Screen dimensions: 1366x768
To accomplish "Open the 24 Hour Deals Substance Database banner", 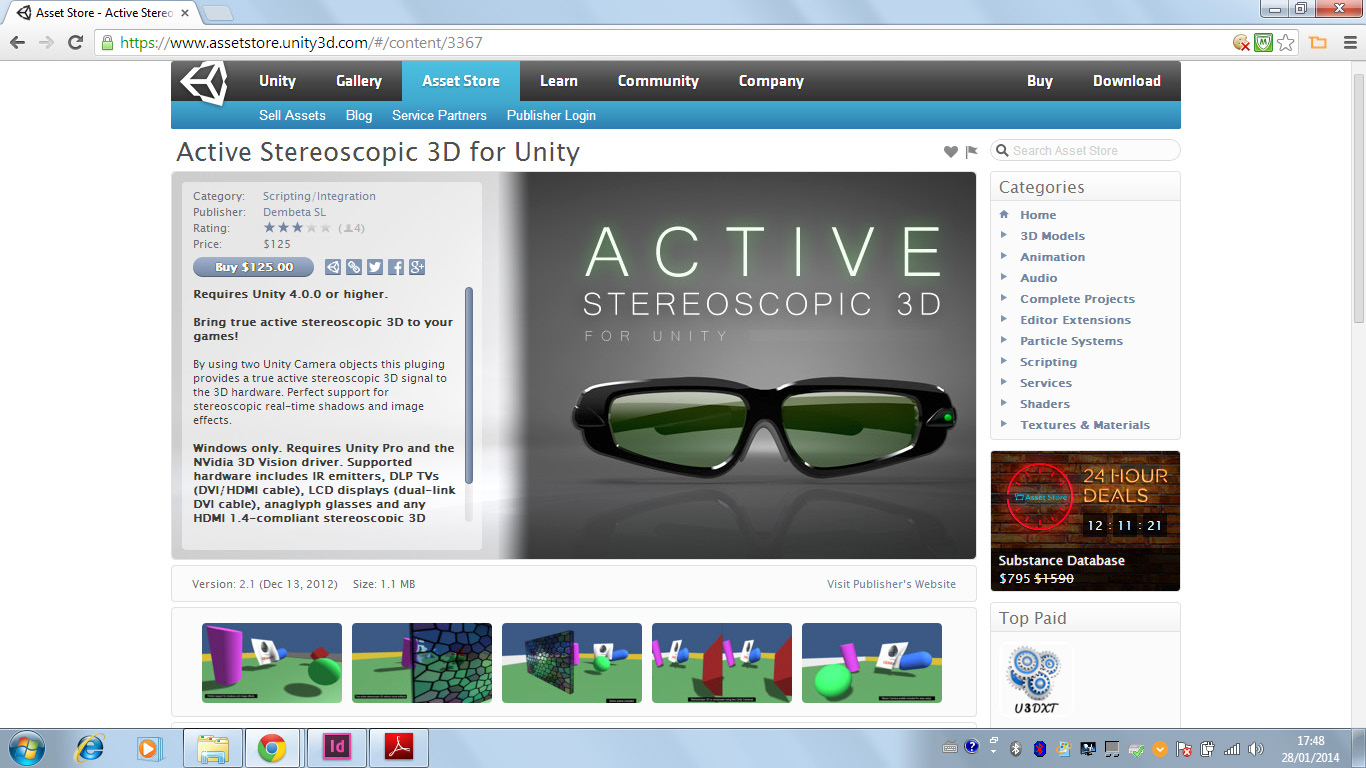I will point(1085,521).
